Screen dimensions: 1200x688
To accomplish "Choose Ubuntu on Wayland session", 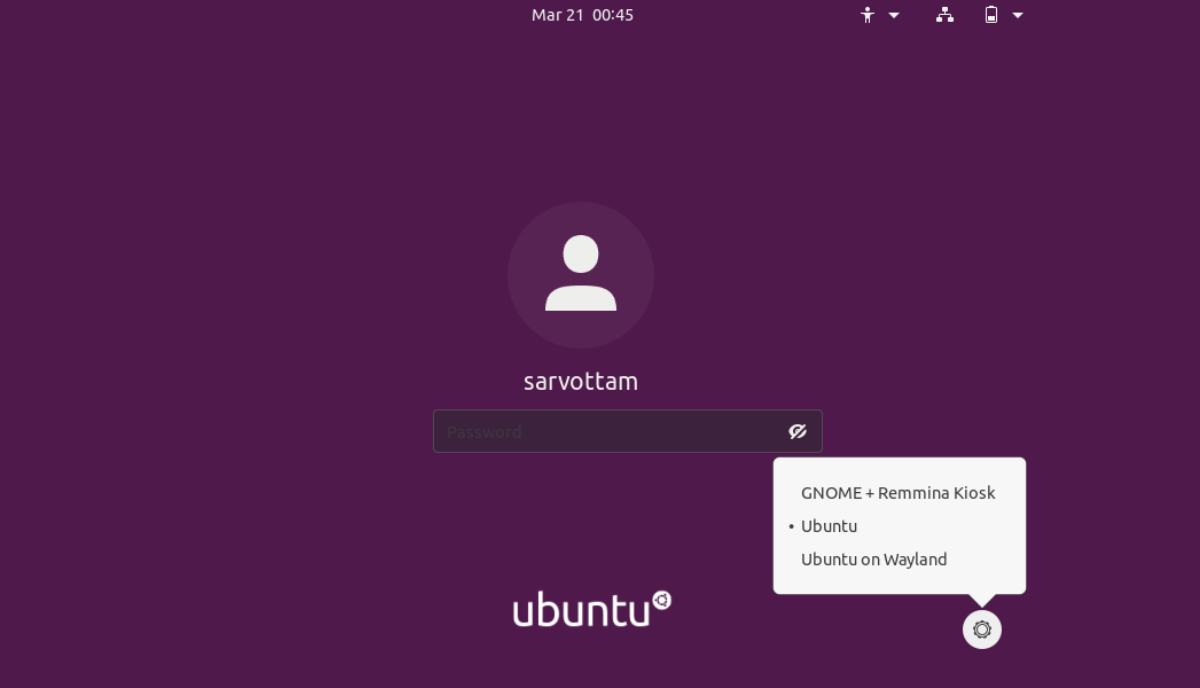I will pos(874,560).
